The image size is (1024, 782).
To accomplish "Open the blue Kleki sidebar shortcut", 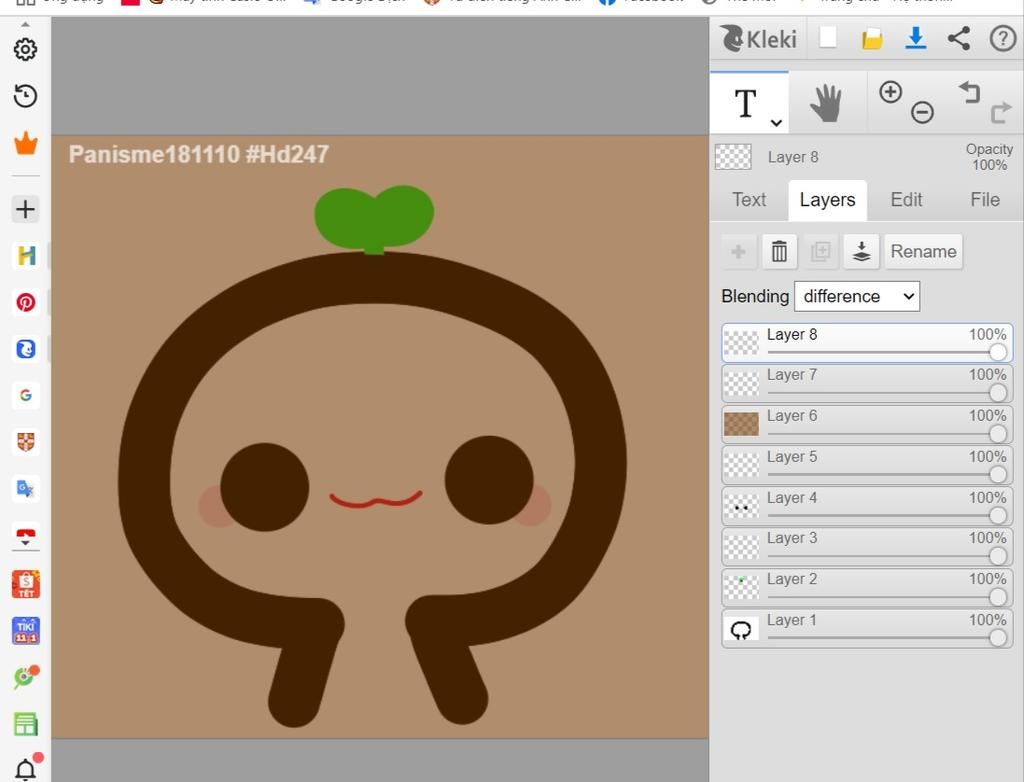I will (25, 349).
